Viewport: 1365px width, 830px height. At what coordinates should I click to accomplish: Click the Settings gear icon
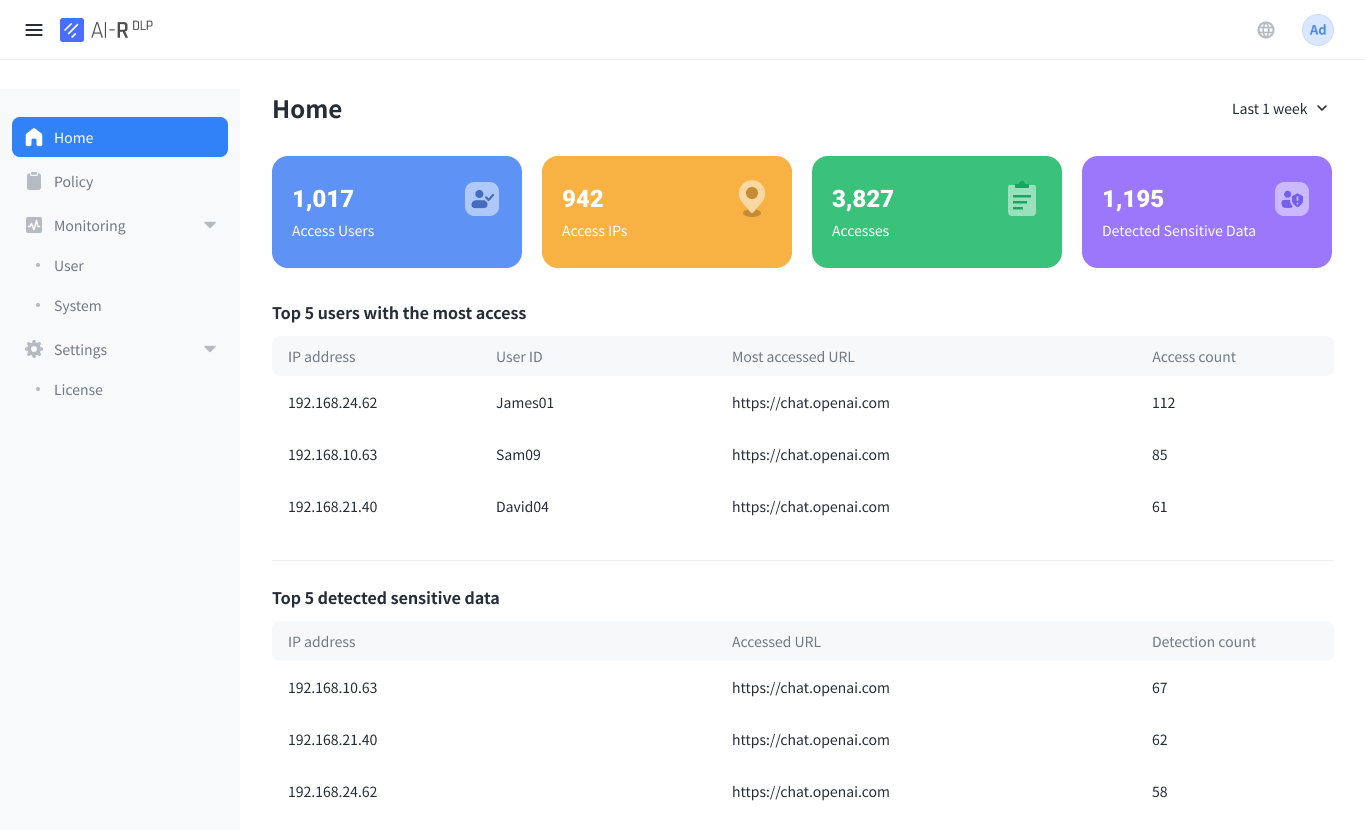tap(33, 349)
